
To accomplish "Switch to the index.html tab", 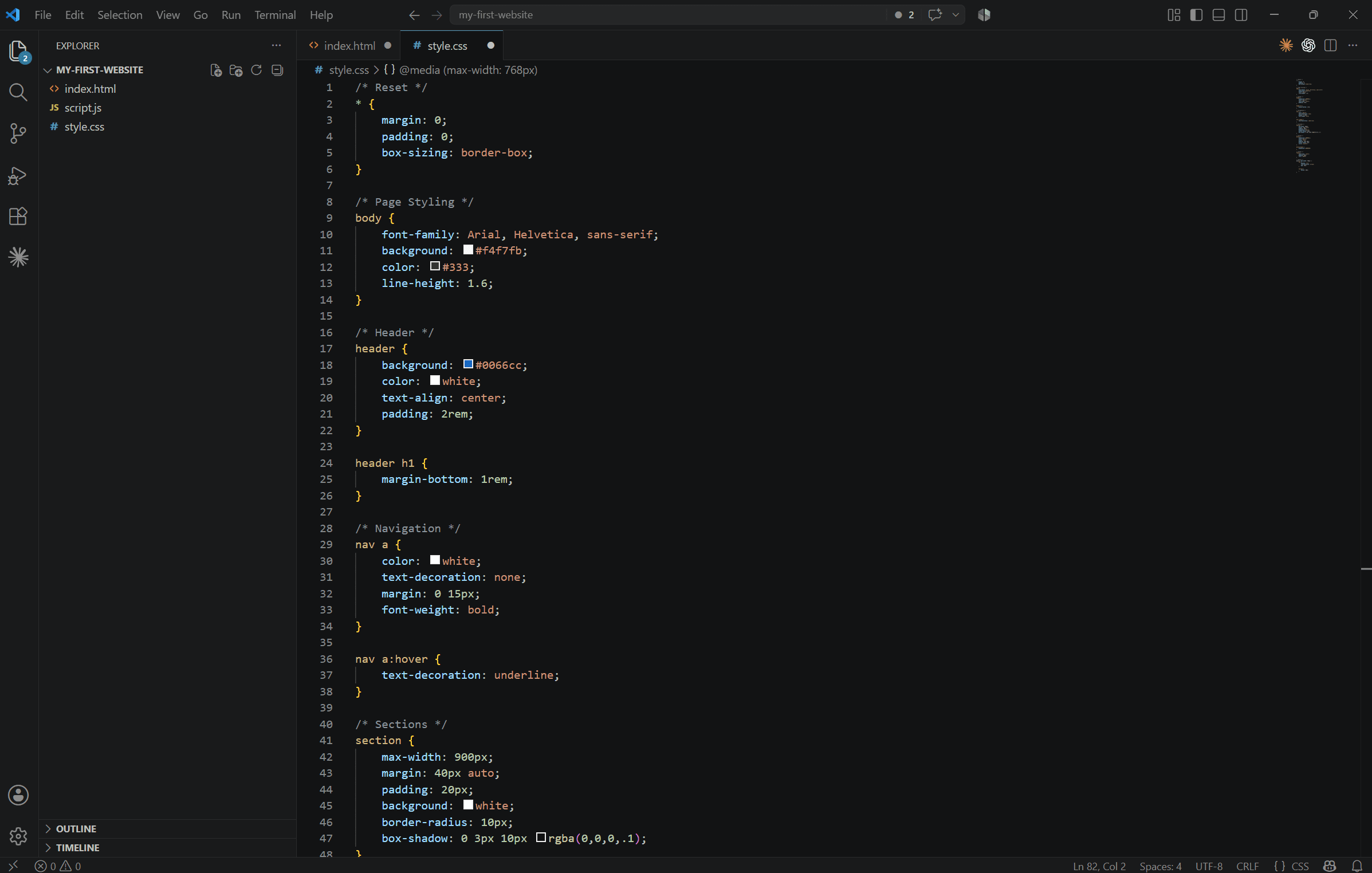I will pos(349,45).
